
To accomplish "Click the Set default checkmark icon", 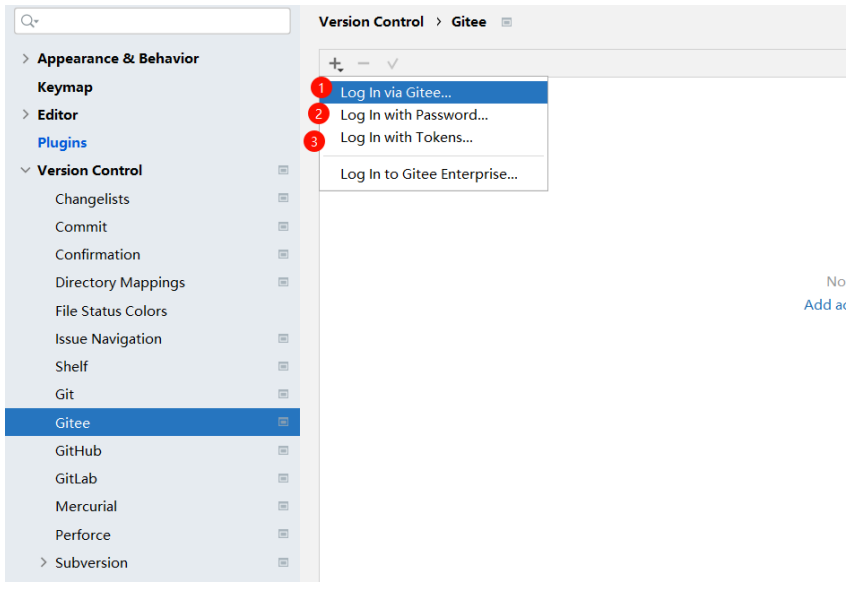I will [392, 64].
